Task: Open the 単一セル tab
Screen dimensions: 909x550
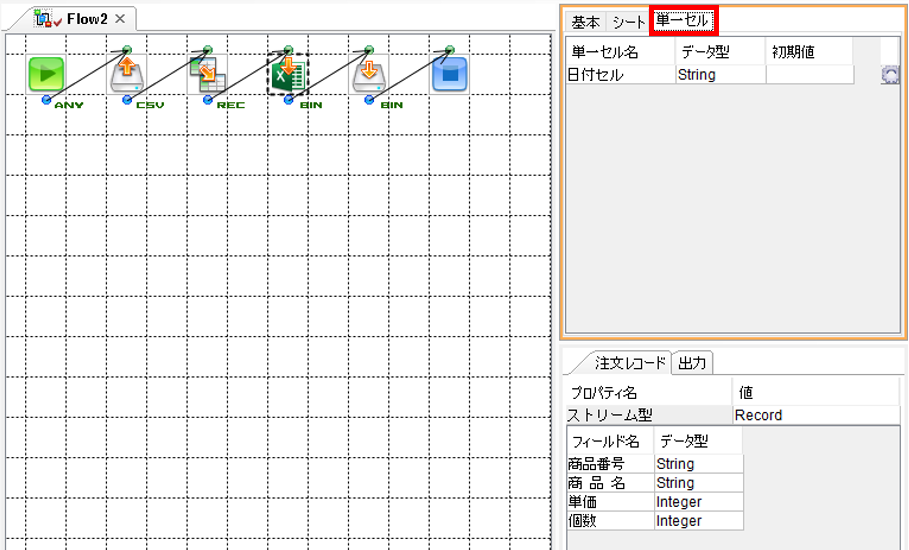Action: coord(683,21)
